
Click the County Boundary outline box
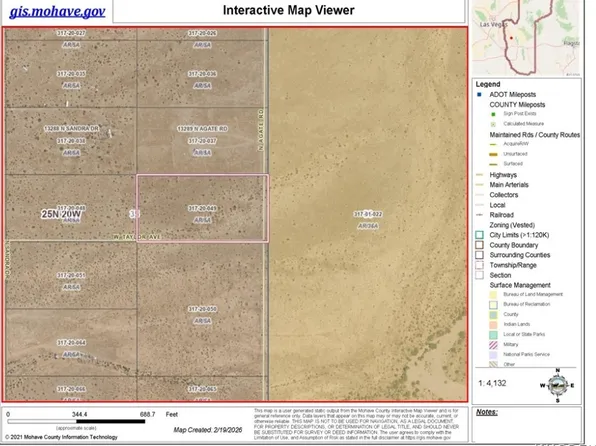479,245
